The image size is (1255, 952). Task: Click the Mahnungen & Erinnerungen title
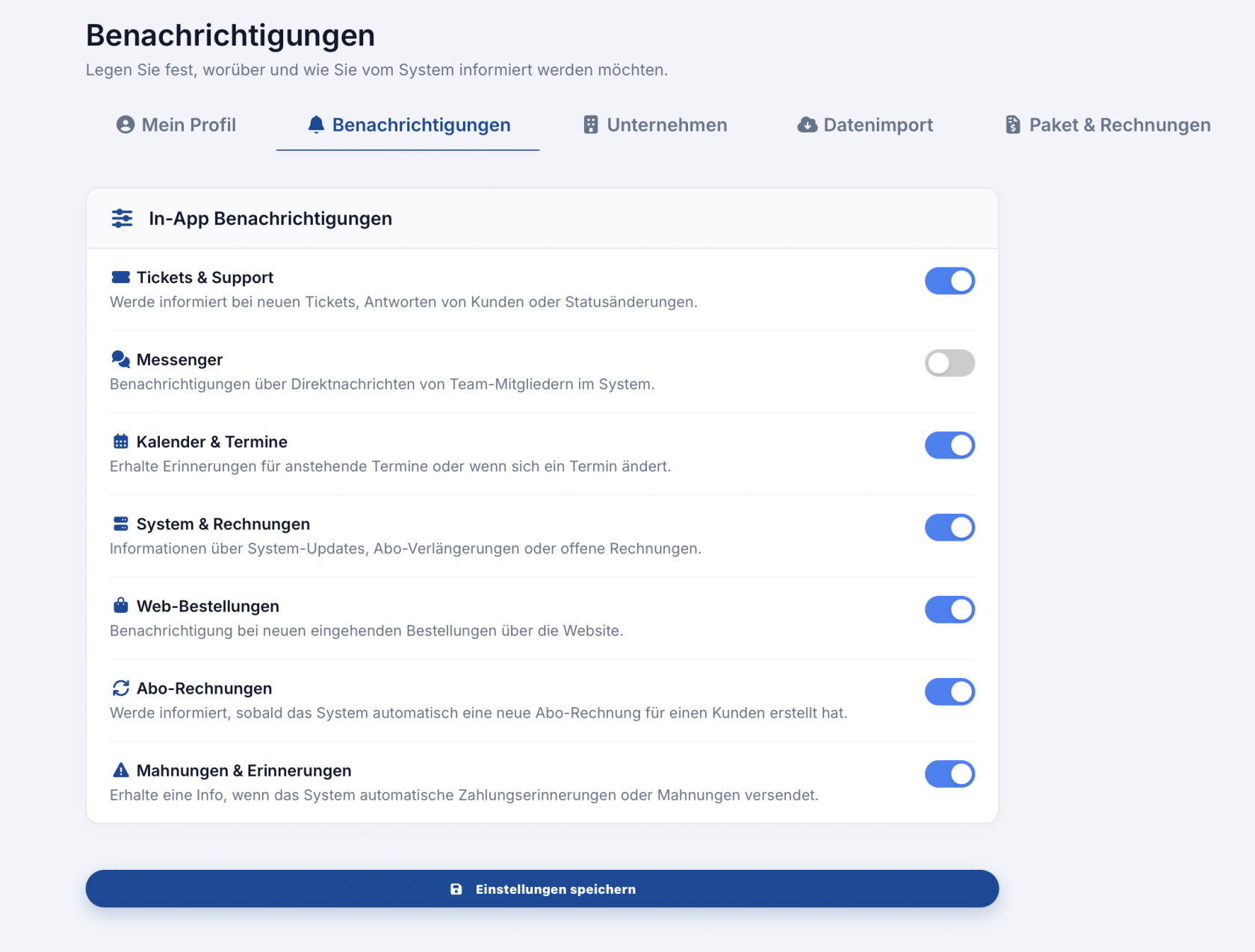[x=244, y=771]
